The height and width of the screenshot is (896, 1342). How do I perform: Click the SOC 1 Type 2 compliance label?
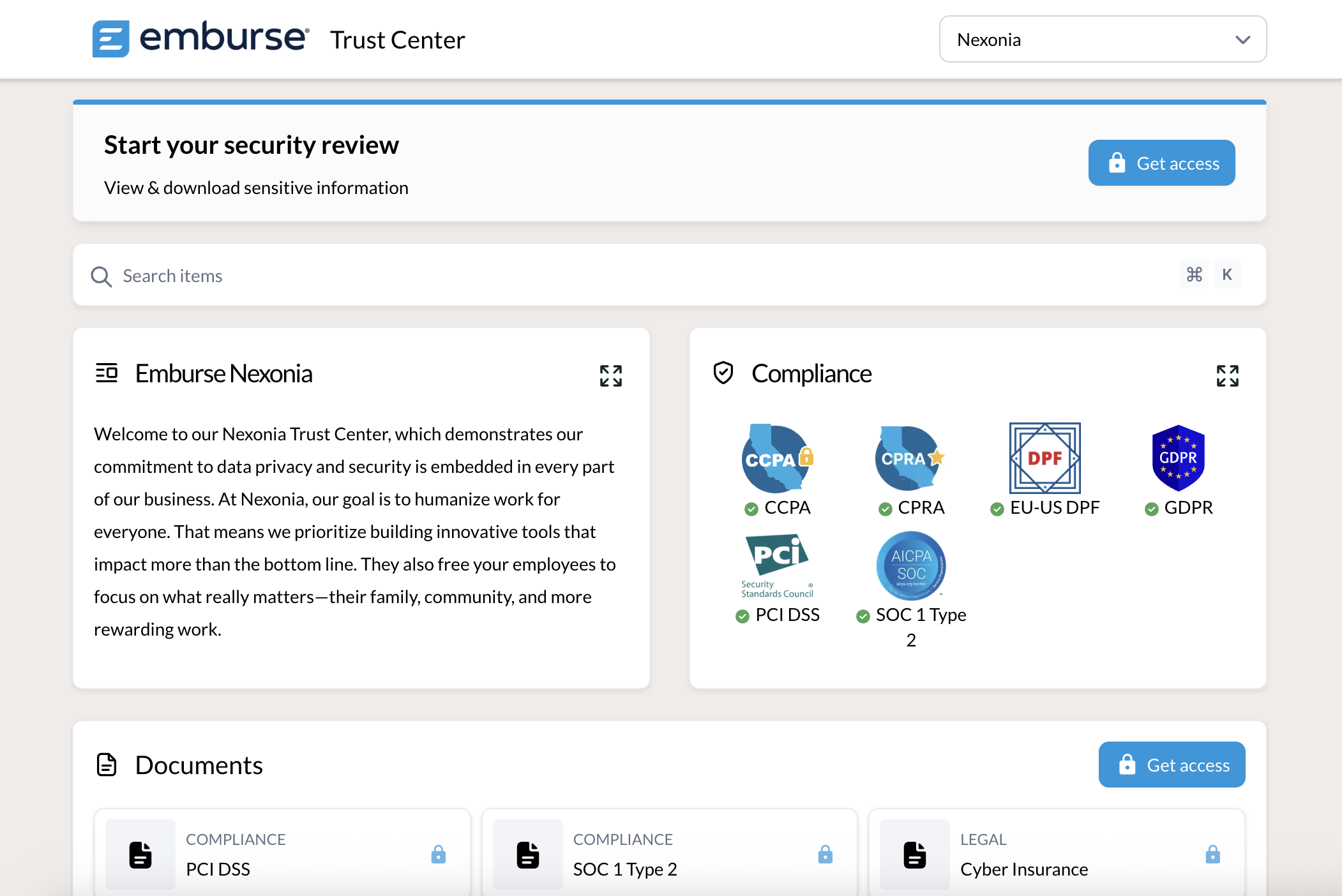[x=921, y=627]
